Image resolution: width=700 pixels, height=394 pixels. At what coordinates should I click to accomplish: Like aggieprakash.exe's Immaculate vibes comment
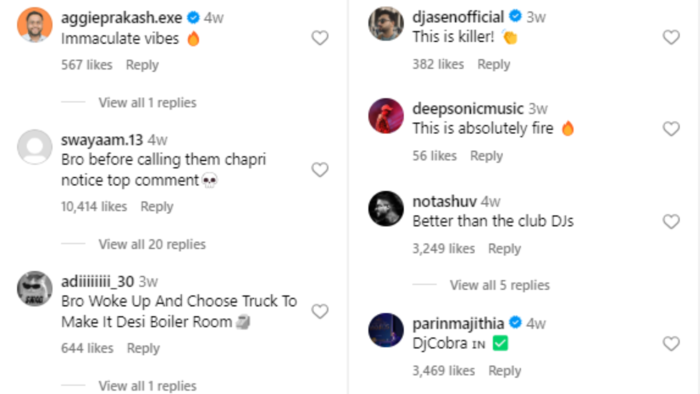point(320,38)
